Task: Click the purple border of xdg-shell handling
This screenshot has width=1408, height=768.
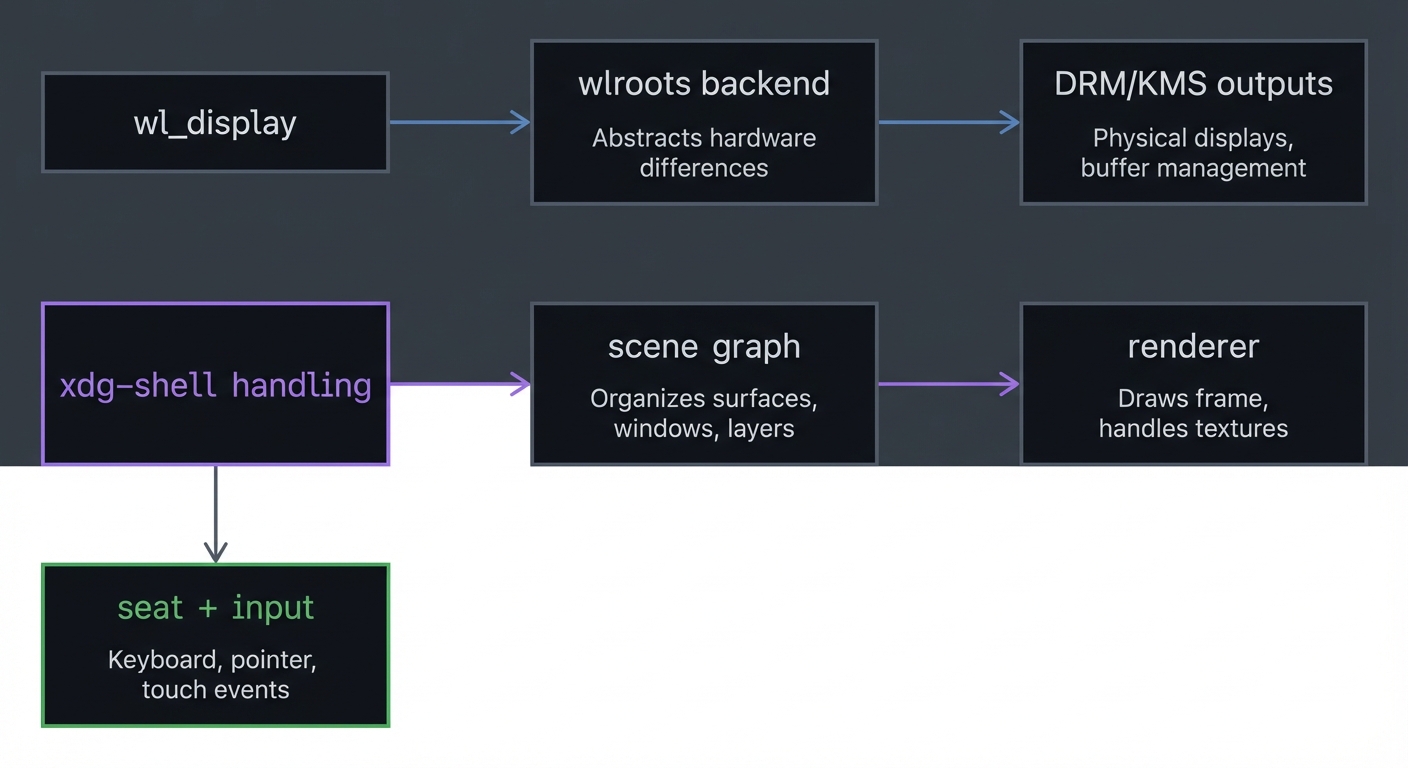Action: click(215, 304)
